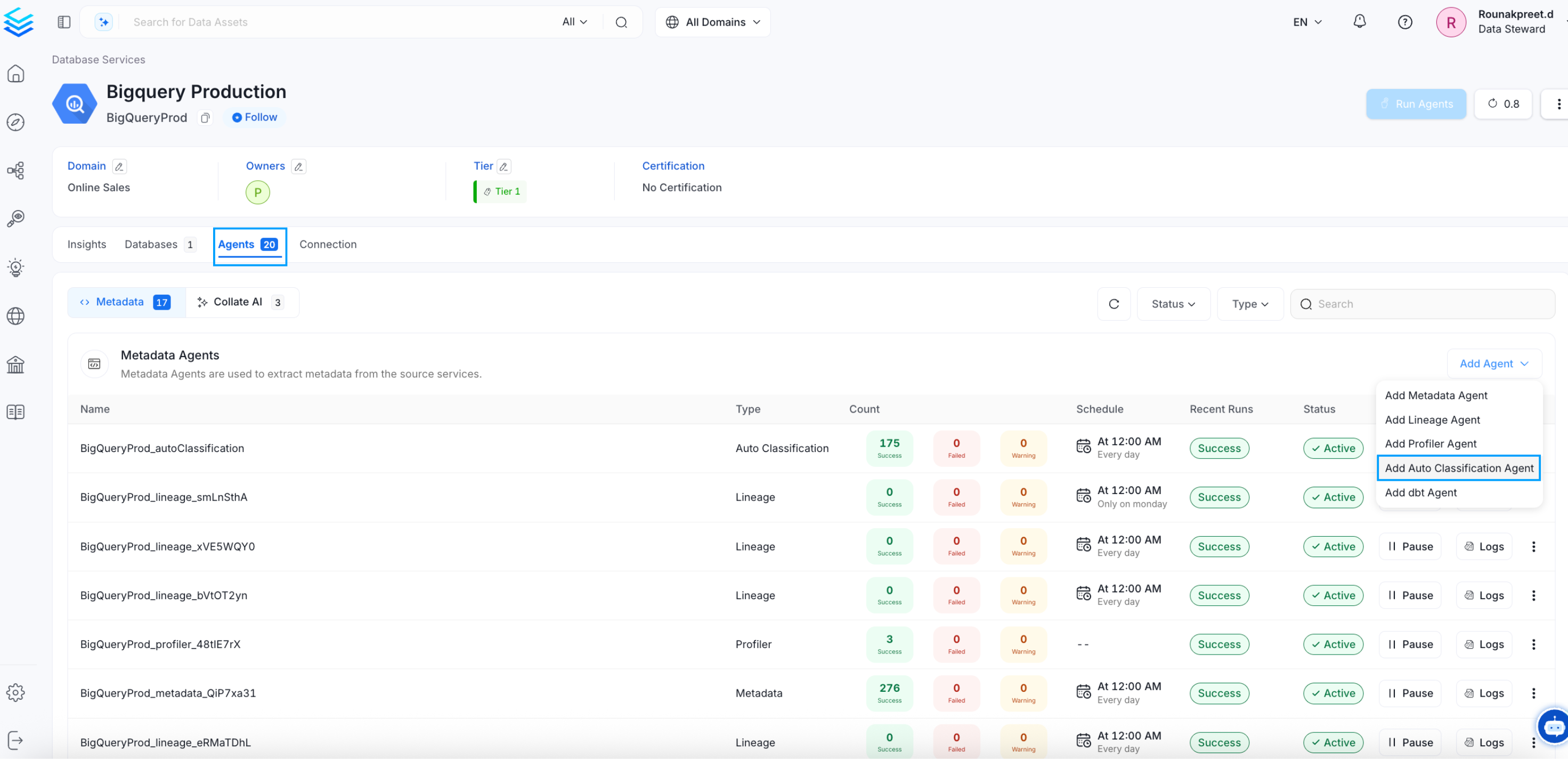The height and width of the screenshot is (759, 1568).
Task: Open Settings gear in left sidebar
Action: [16, 692]
